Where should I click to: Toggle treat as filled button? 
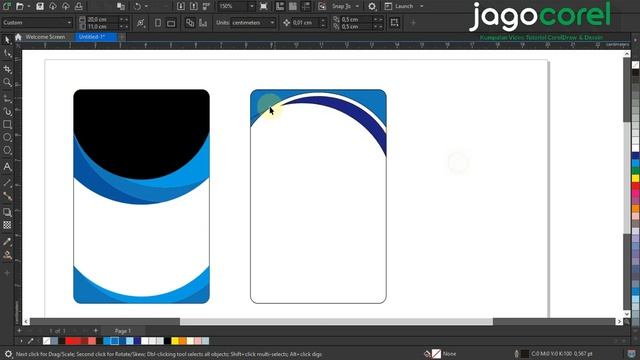[x=394, y=23]
